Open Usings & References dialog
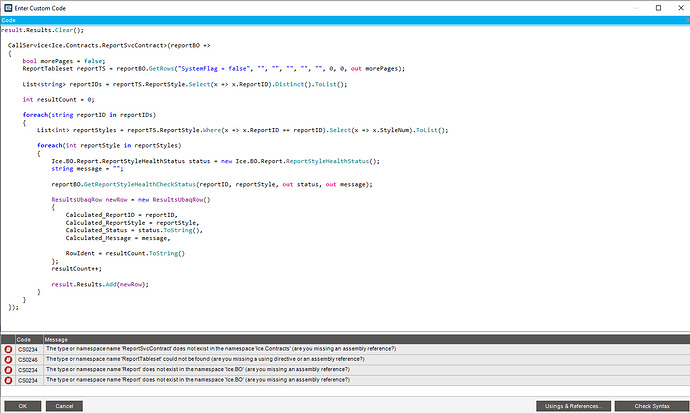The height and width of the screenshot is (413, 690). coord(573,406)
